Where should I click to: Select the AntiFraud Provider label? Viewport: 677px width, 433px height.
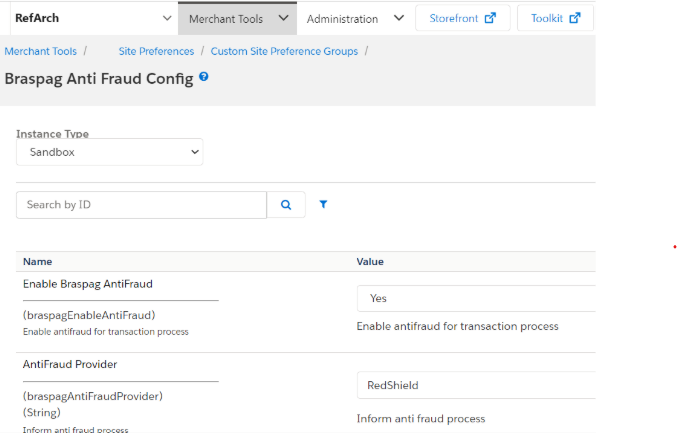pyautogui.click(x=70, y=364)
